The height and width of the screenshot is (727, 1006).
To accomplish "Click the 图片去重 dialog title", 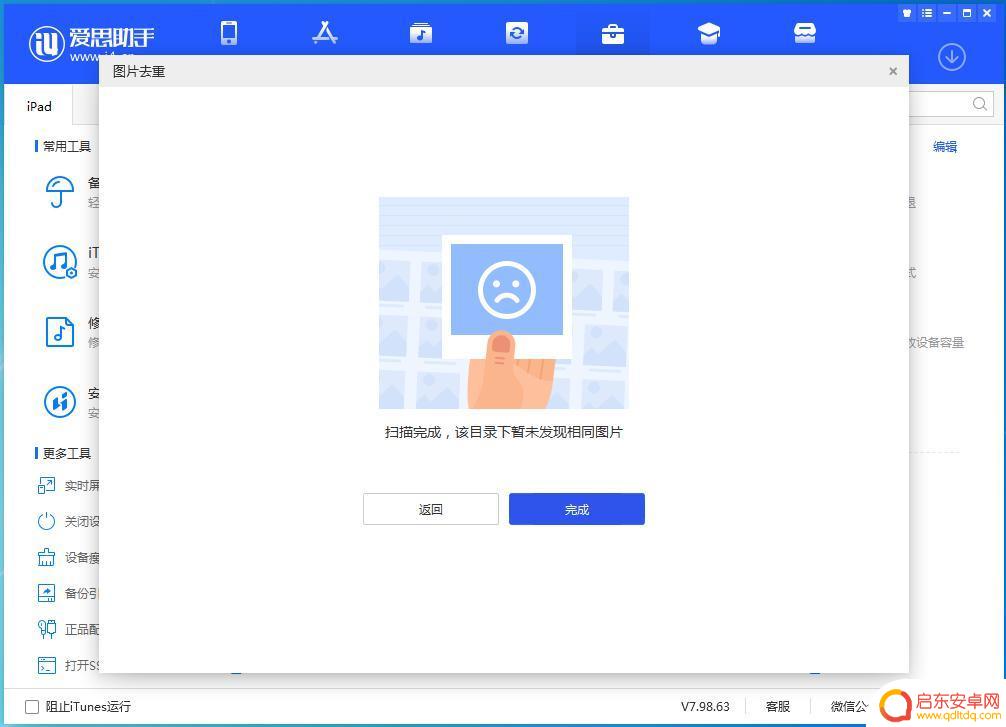I will pos(139,71).
